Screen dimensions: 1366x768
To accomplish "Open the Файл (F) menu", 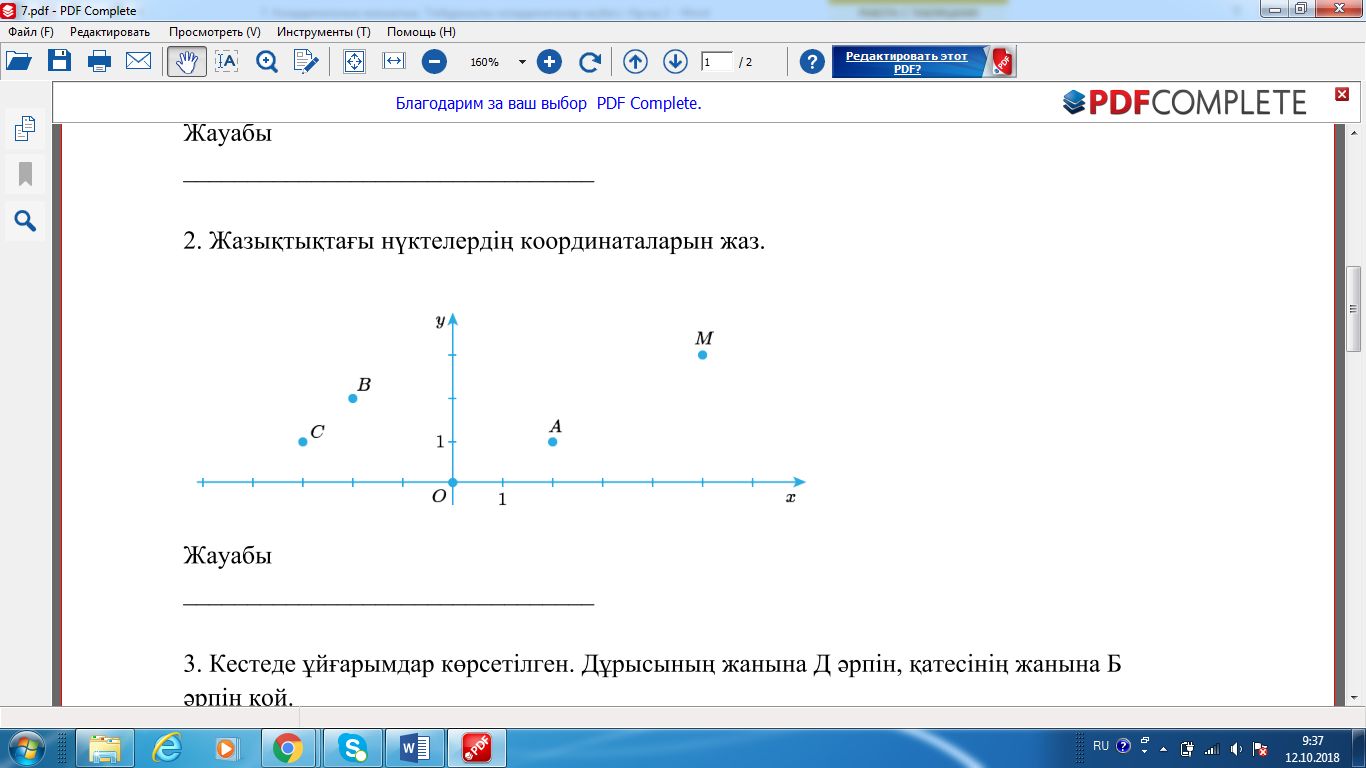I will 31,32.
